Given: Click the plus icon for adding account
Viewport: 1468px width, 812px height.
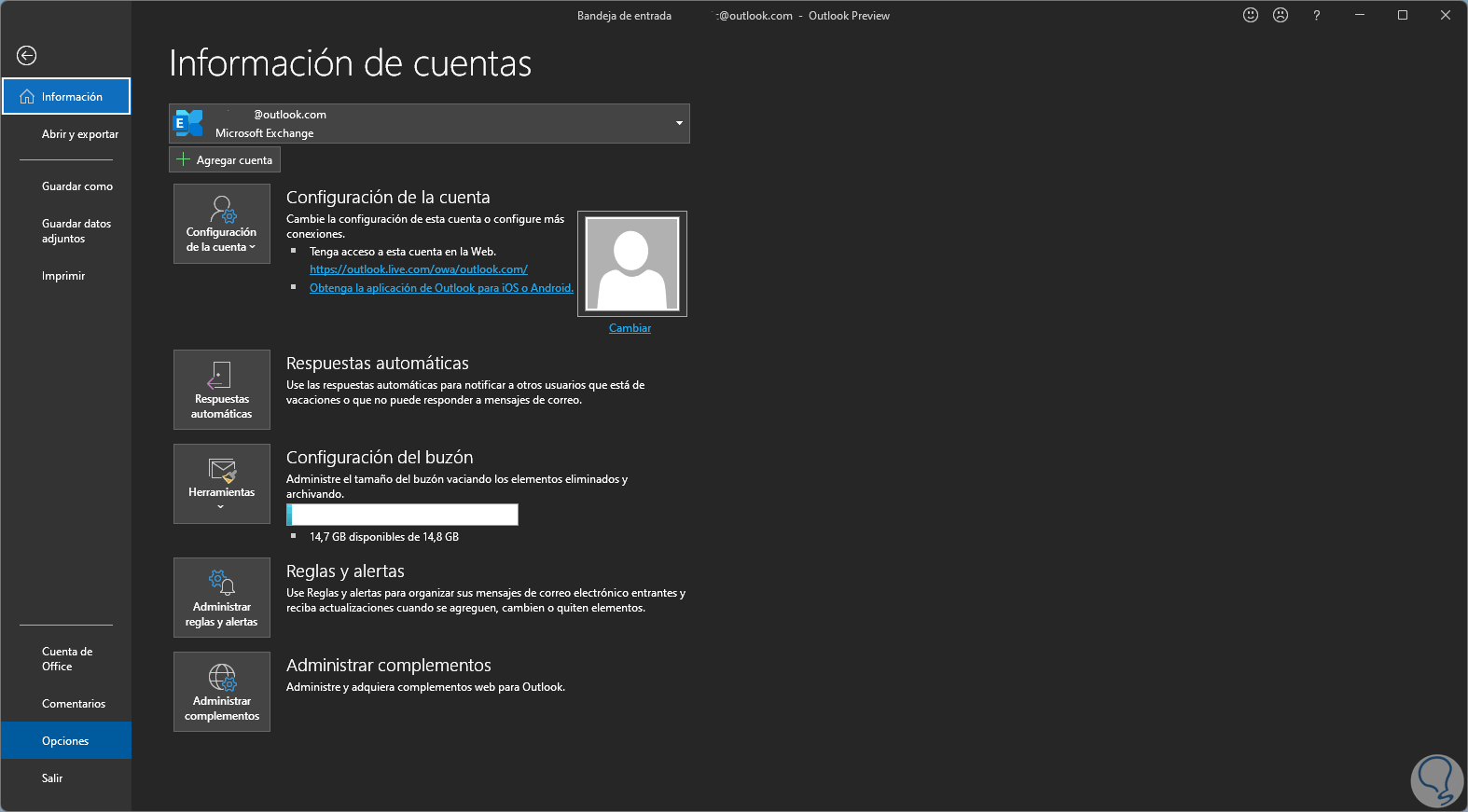Looking at the screenshot, I should click(184, 159).
